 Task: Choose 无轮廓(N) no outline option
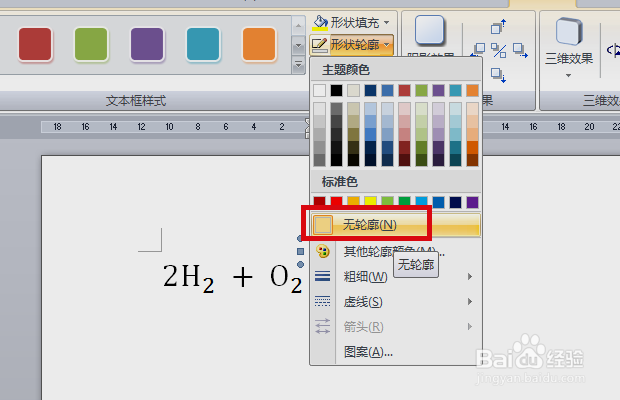395,225
